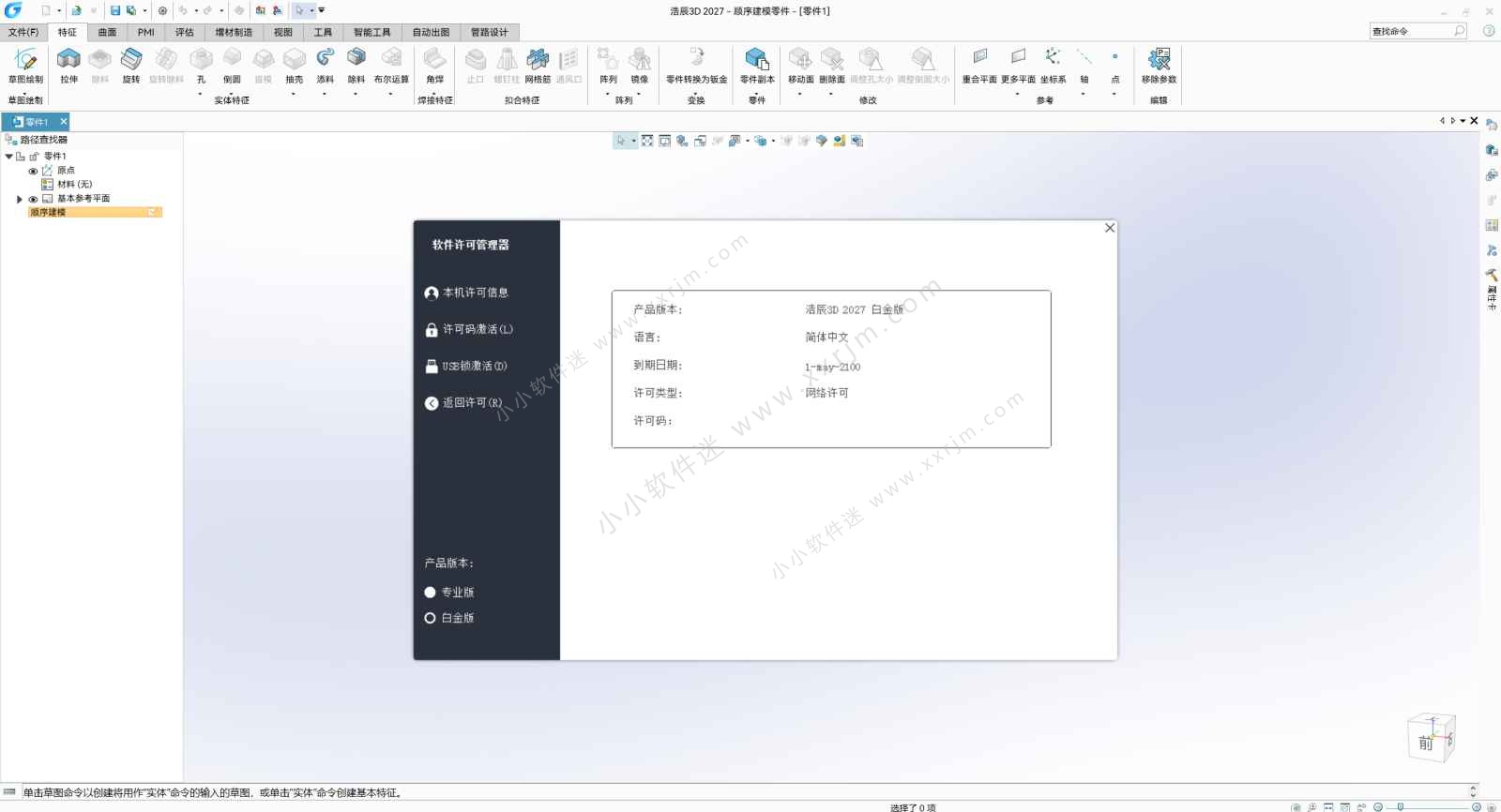This screenshot has width=1501, height=812.
Task: Open the 视图 ribbon tab
Action: [283, 32]
